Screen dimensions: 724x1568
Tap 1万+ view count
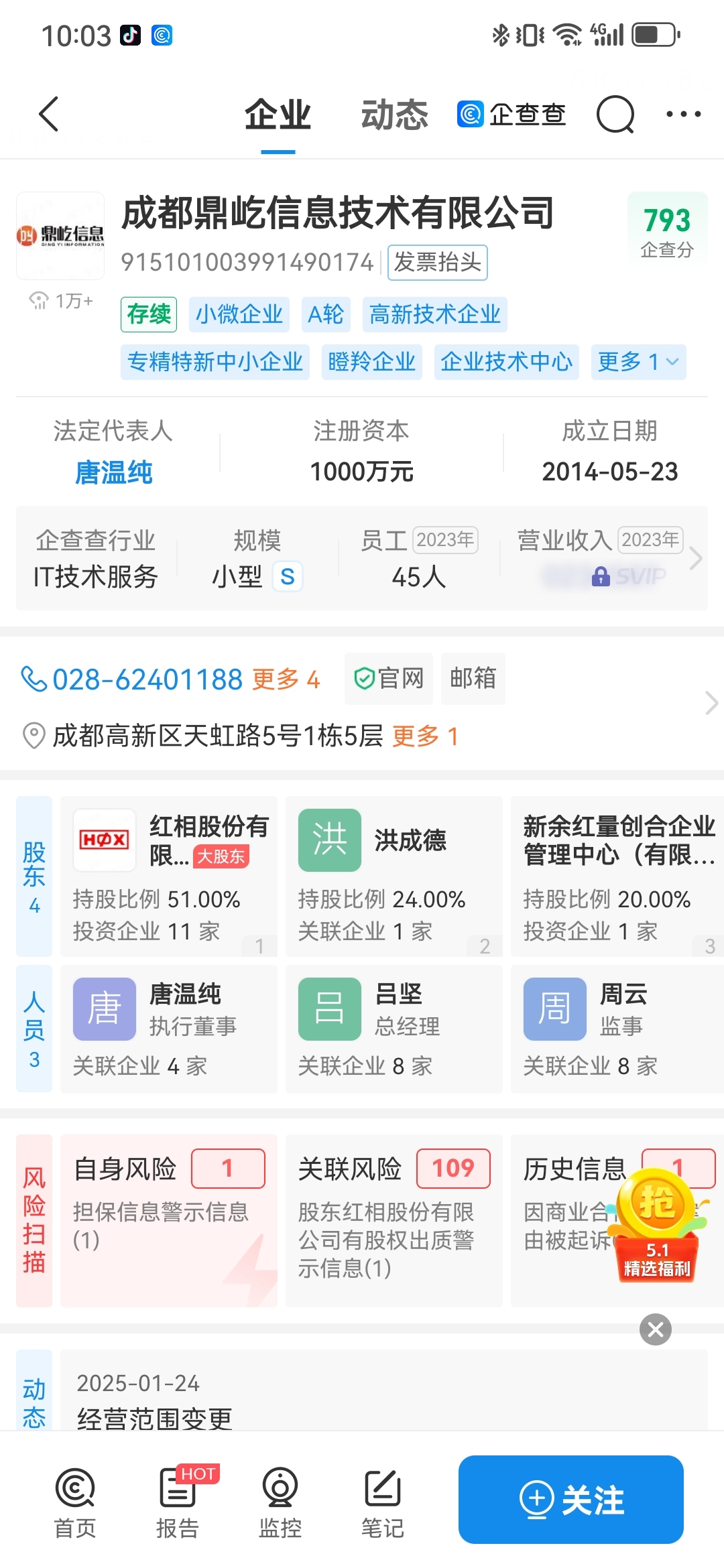(61, 301)
